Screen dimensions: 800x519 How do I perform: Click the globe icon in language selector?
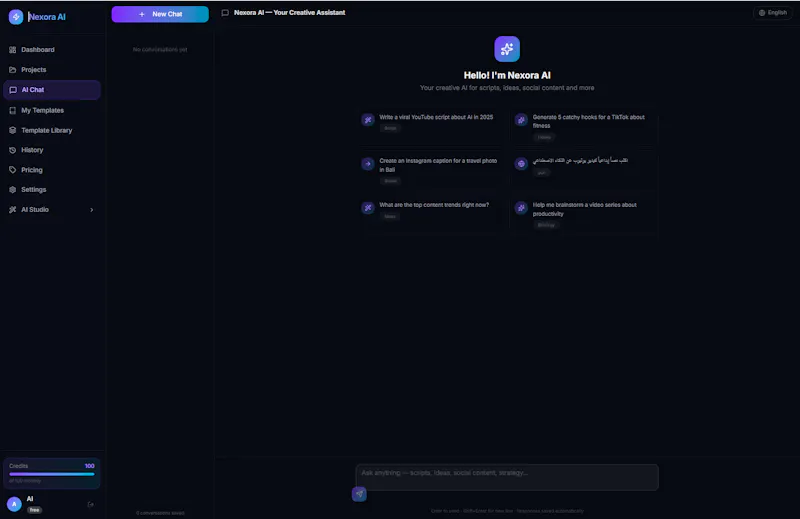pyautogui.click(x=762, y=13)
